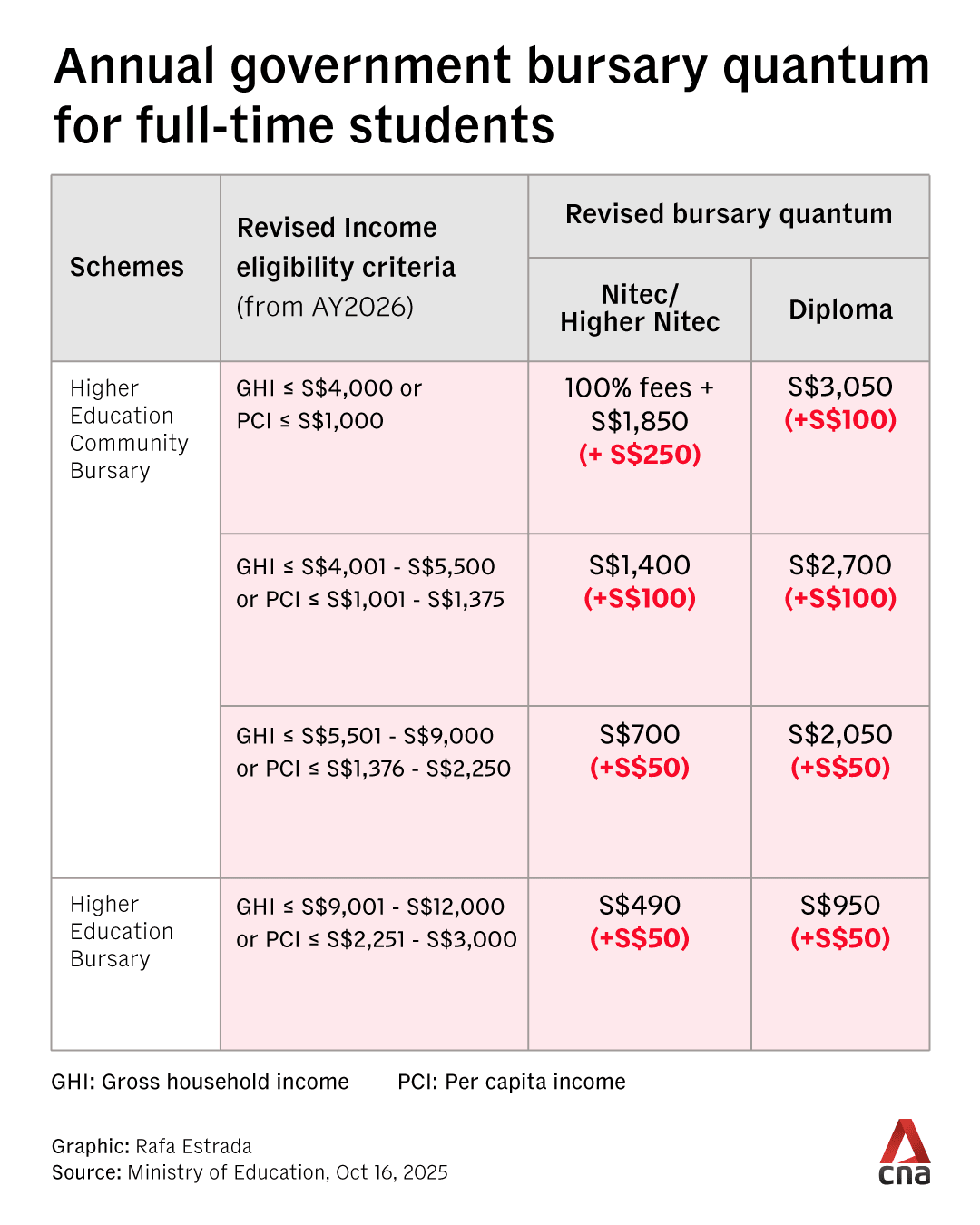The height and width of the screenshot is (1225, 980).
Task: Select the GHI S$4,001 - S$5,500 criteria cell
Action: (369, 583)
